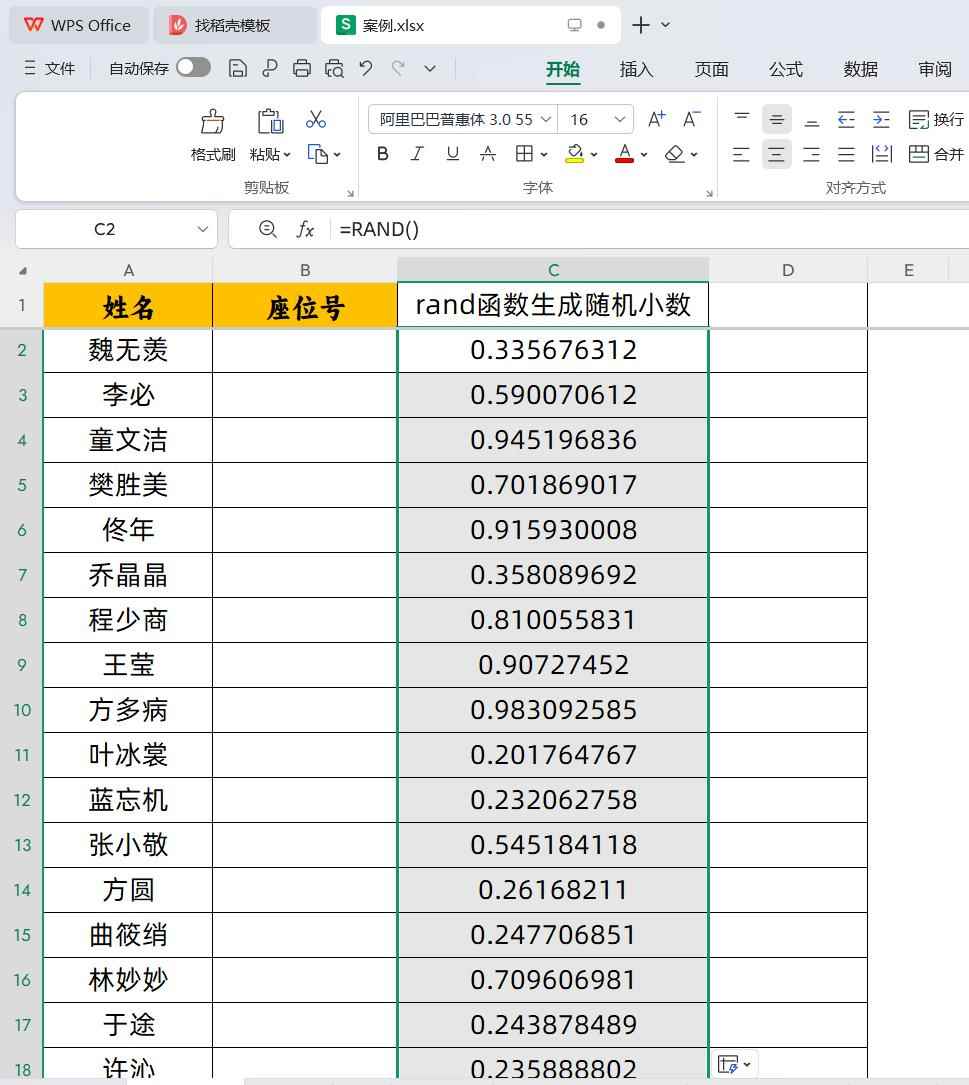Open the 审阅 (Review) ribbon tab
This screenshot has height=1085, width=969.
tap(935, 69)
